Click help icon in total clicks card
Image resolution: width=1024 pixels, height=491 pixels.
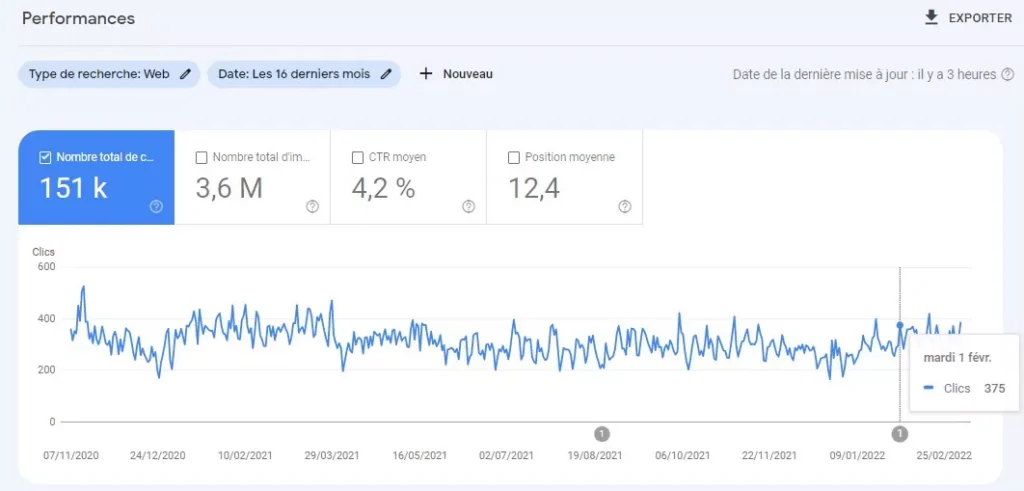[156, 207]
